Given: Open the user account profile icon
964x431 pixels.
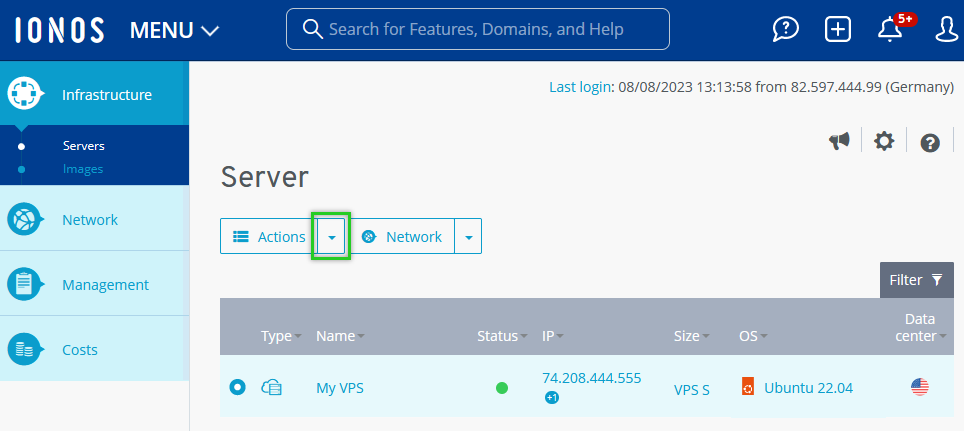Looking at the screenshot, I should click(946, 29).
